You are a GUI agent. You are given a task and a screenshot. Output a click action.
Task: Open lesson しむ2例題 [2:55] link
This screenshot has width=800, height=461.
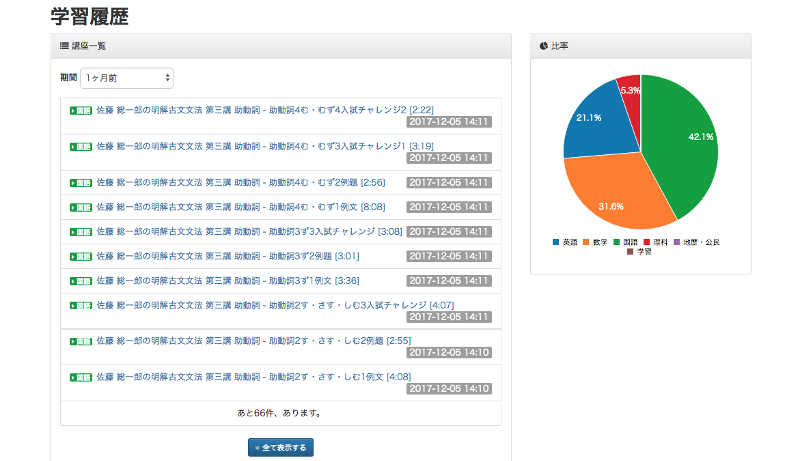pos(254,340)
